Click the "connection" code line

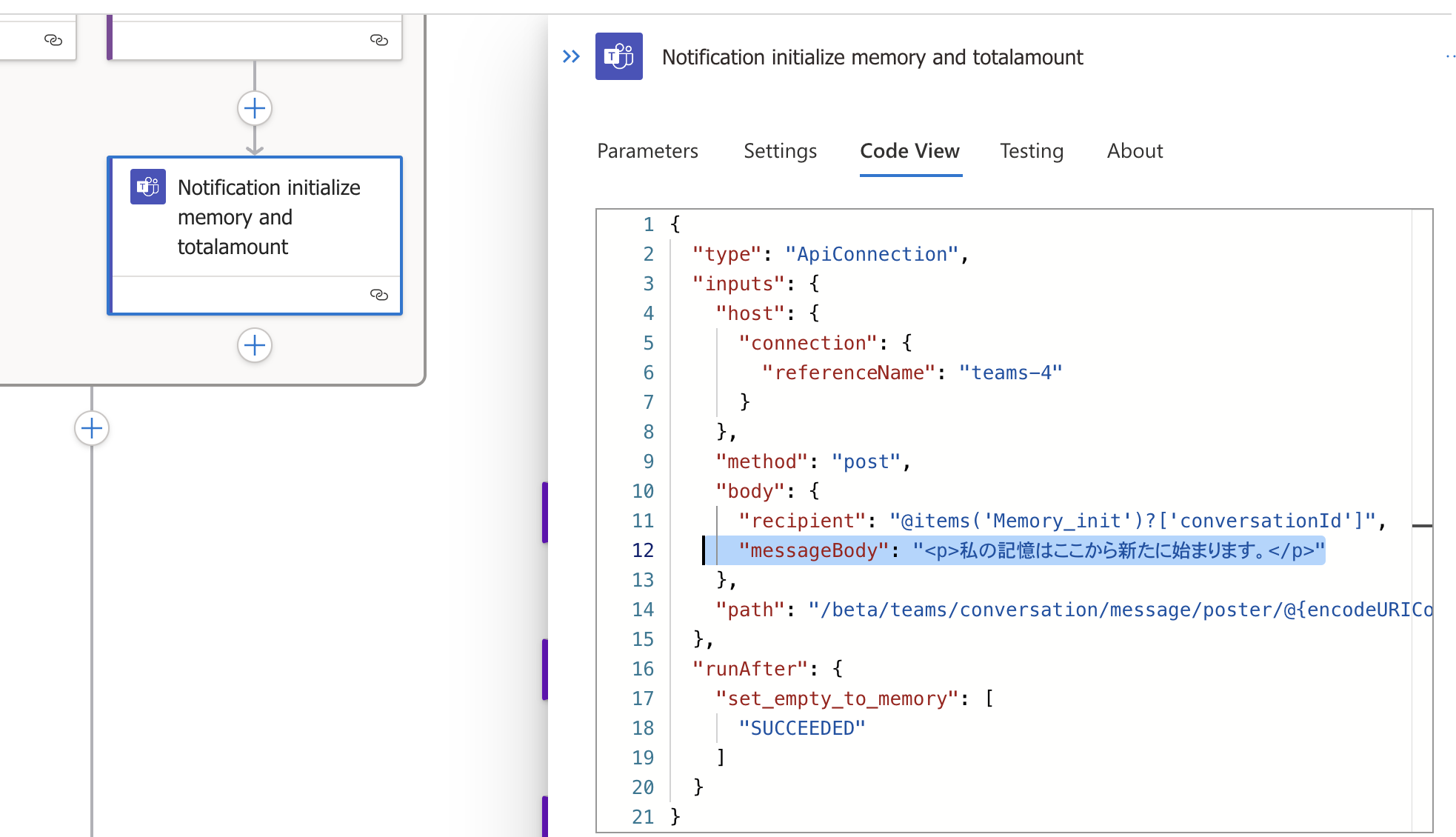[x=825, y=343]
